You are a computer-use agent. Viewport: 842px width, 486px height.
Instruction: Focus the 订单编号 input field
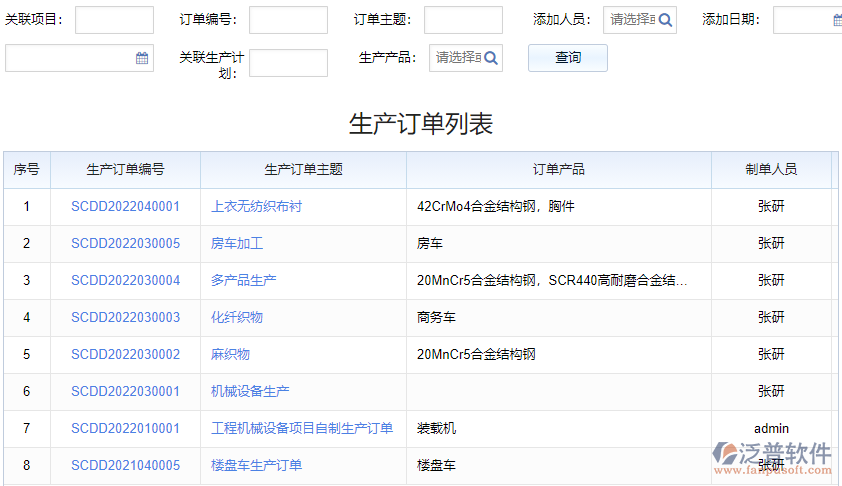click(x=288, y=20)
